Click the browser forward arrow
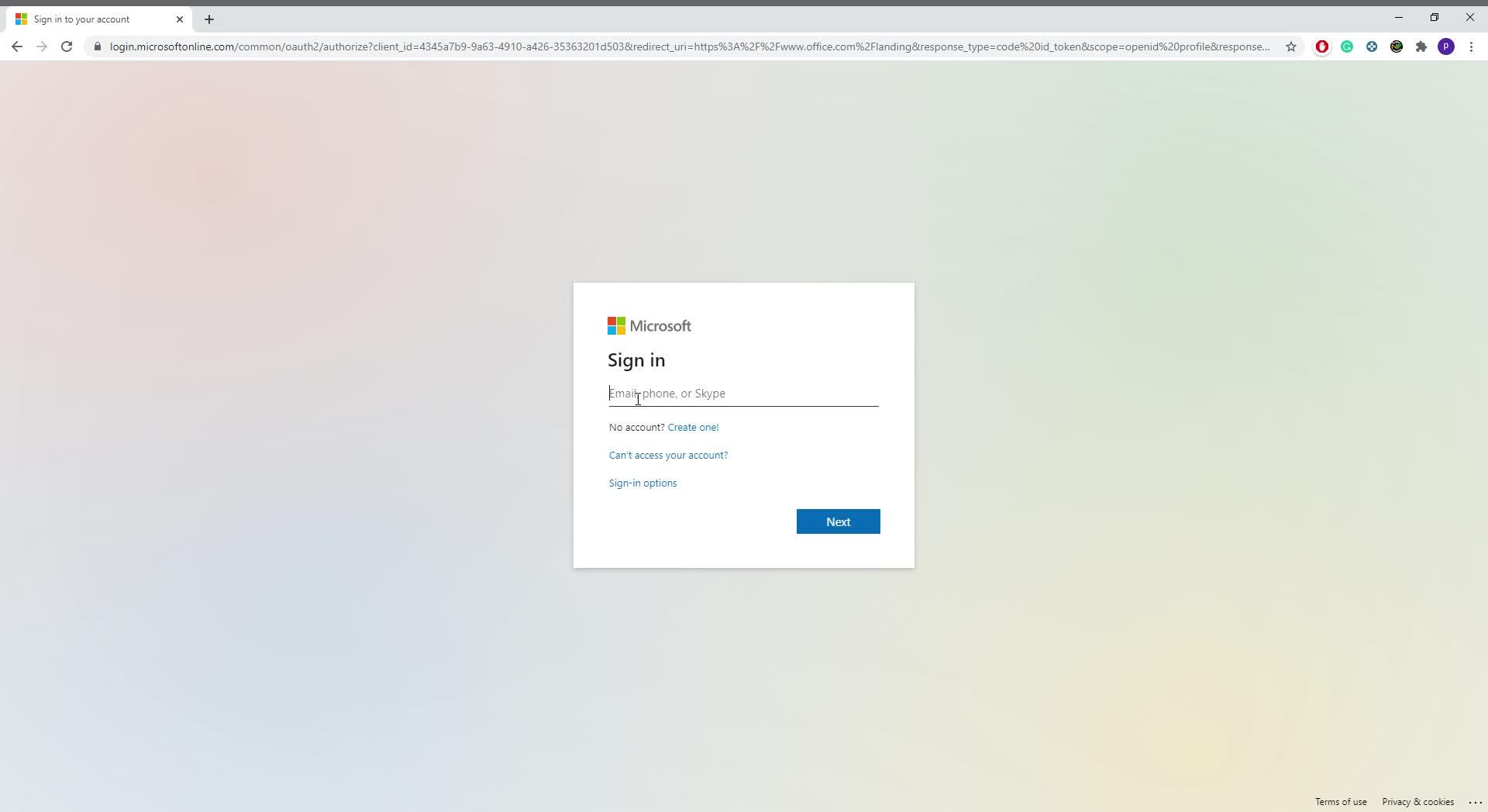This screenshot has width=1488, height=812. tap(42, 46)
